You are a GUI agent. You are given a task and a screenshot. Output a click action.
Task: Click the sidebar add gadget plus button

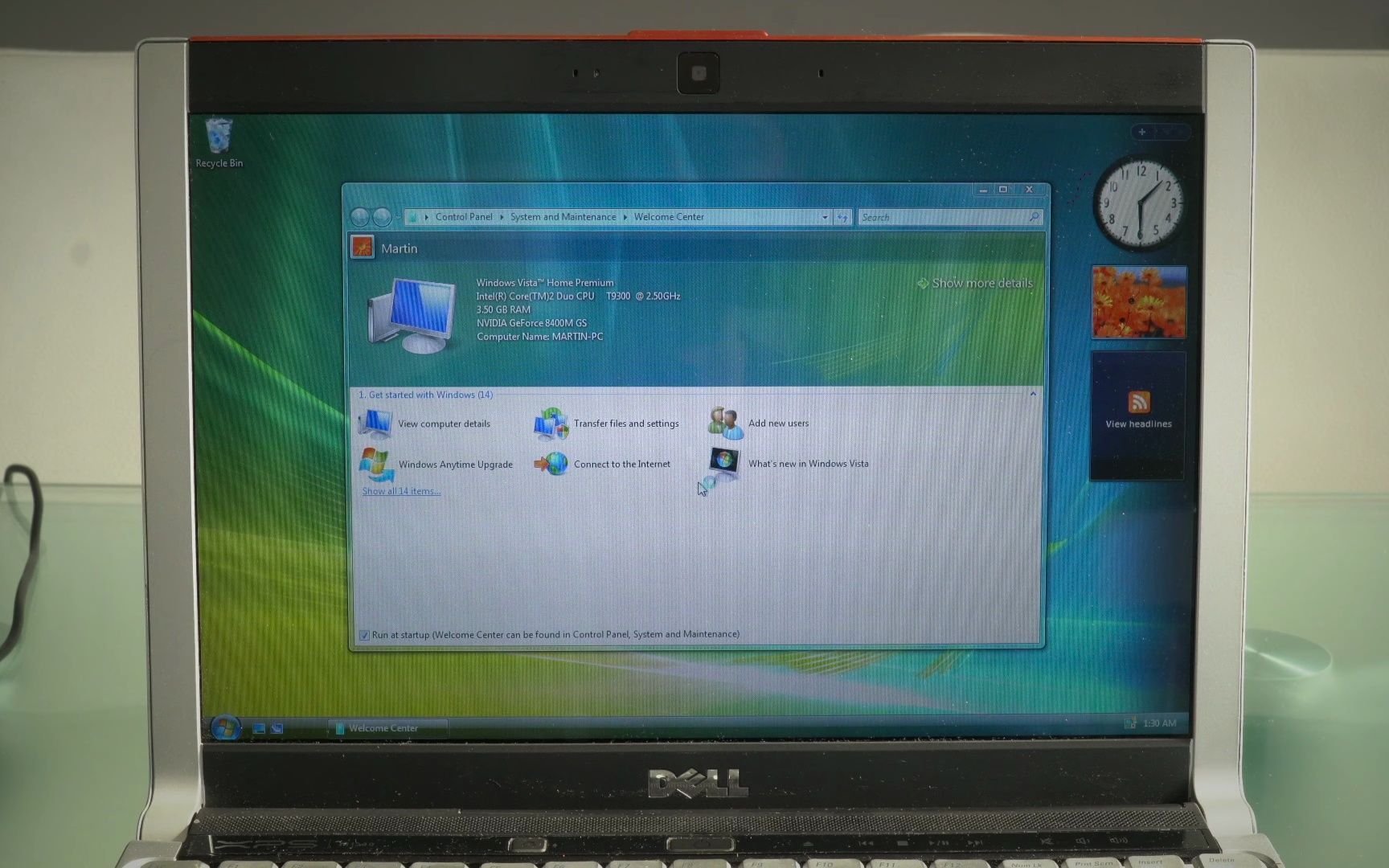tap(1142, 132)
